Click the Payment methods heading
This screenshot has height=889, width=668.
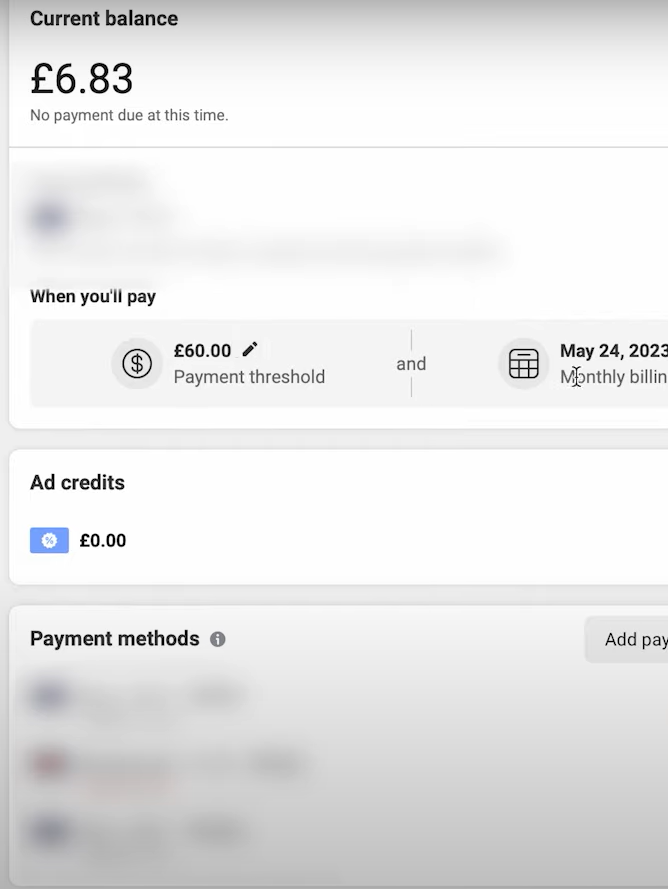click(x=115, y=639)
